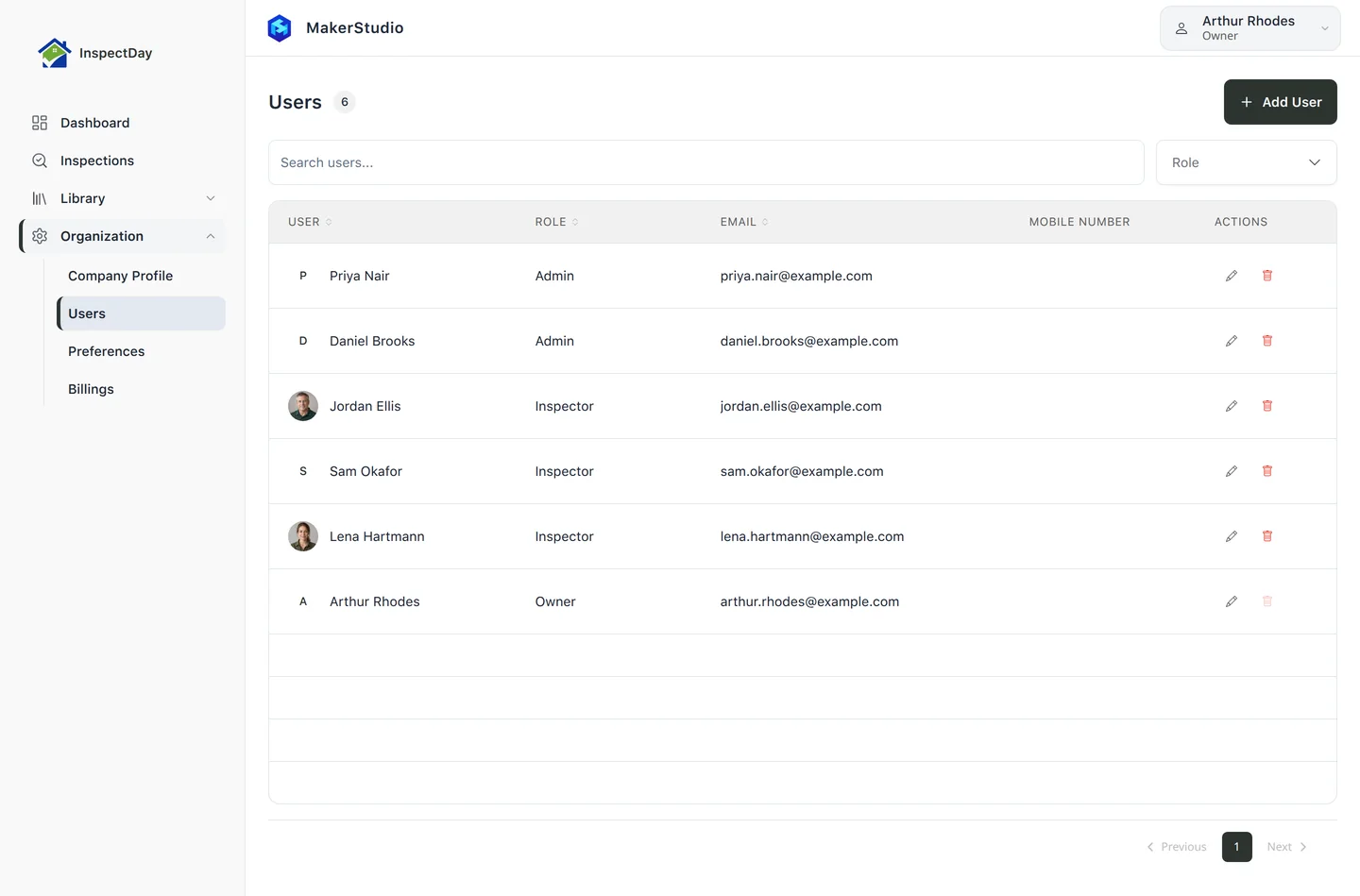Image resolution: width=1360 pixels, height=896 pixels.
Task: Collapse the Organization menu chevron
Action: pyautogui.click(x=211, y=236)
